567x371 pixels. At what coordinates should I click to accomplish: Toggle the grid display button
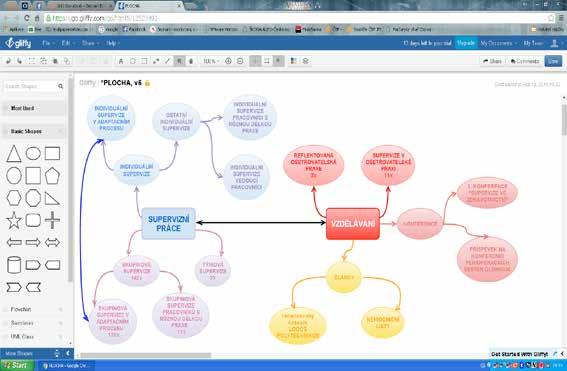tap(255, 61)
